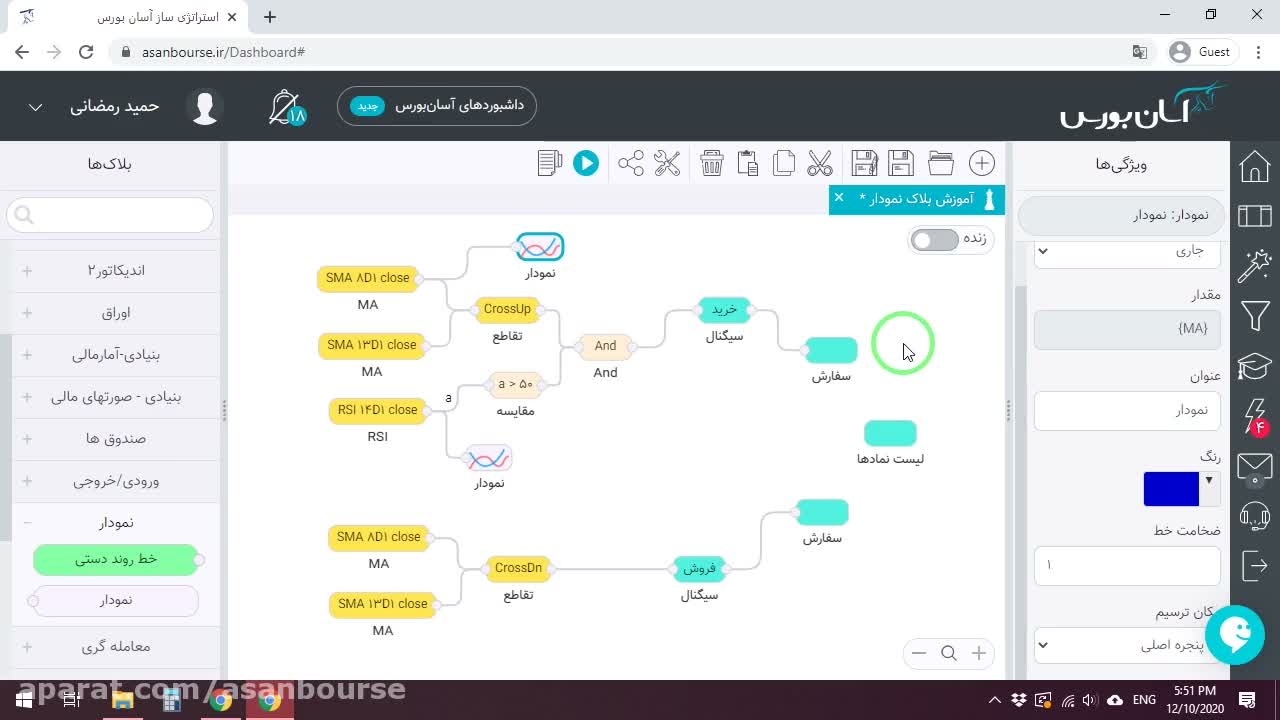1280x720 pixels.
Task: Click the paste clipboard icon
Action: pyautogui.click(x=747, y=163)
